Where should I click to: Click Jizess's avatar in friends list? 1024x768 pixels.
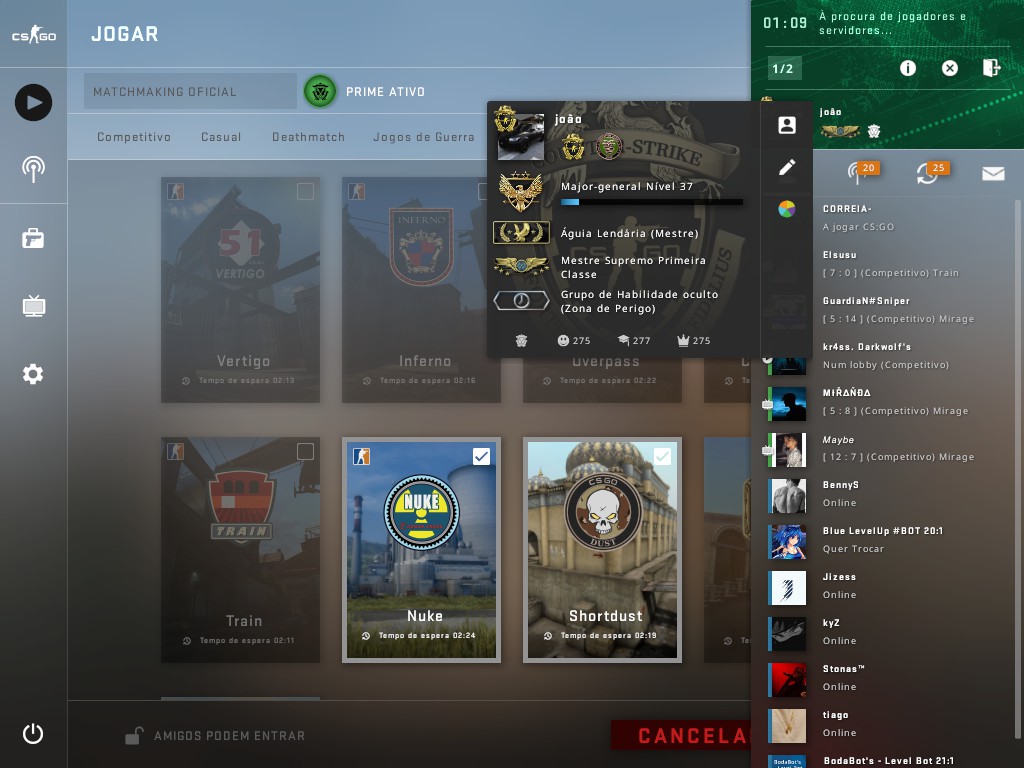tap(787, 588)
